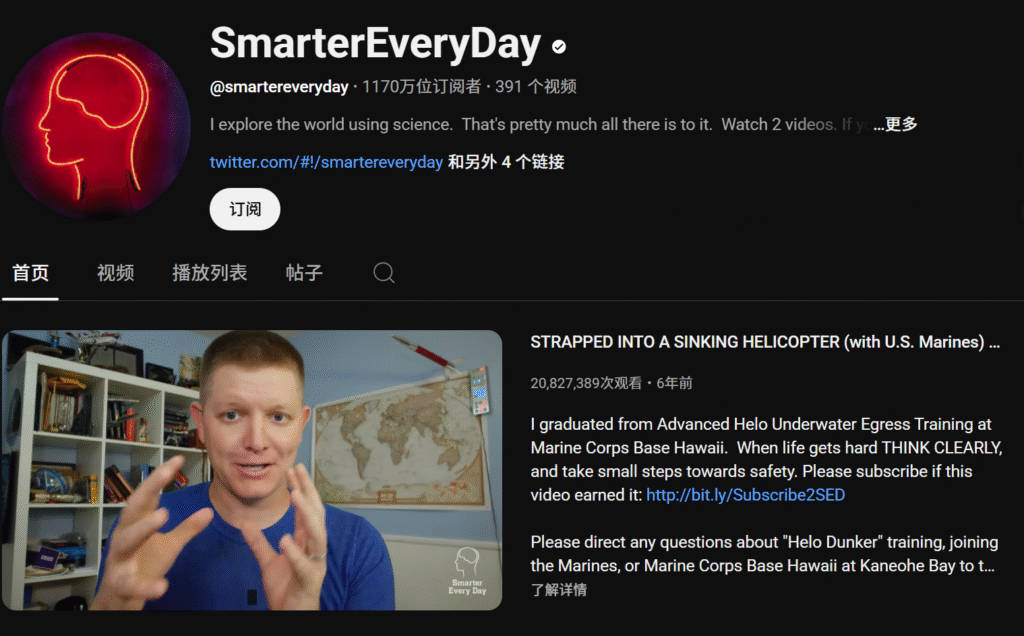1024x636 pixels.
Task: Play the featured helicopter video thumbnail
Action: point(252,470)
